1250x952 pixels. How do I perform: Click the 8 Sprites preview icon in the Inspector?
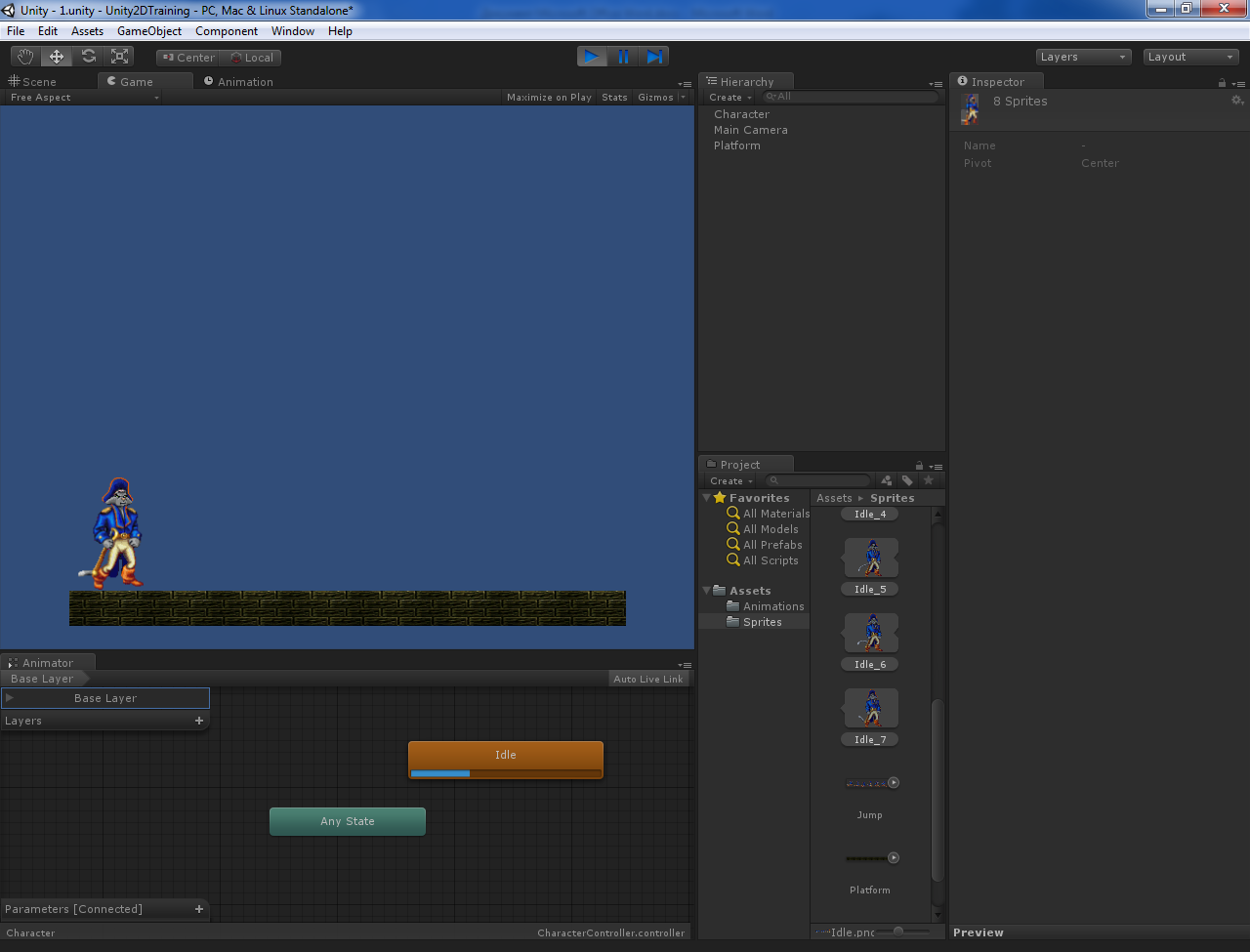tap(970, 109)
